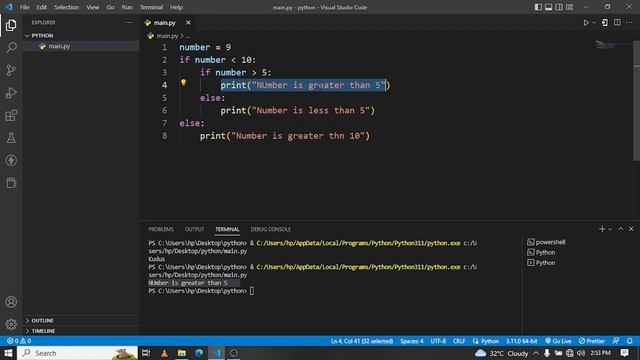The image size is (640, 360).
Task: Open the Source Control view
Action: [x=11, y=70]
